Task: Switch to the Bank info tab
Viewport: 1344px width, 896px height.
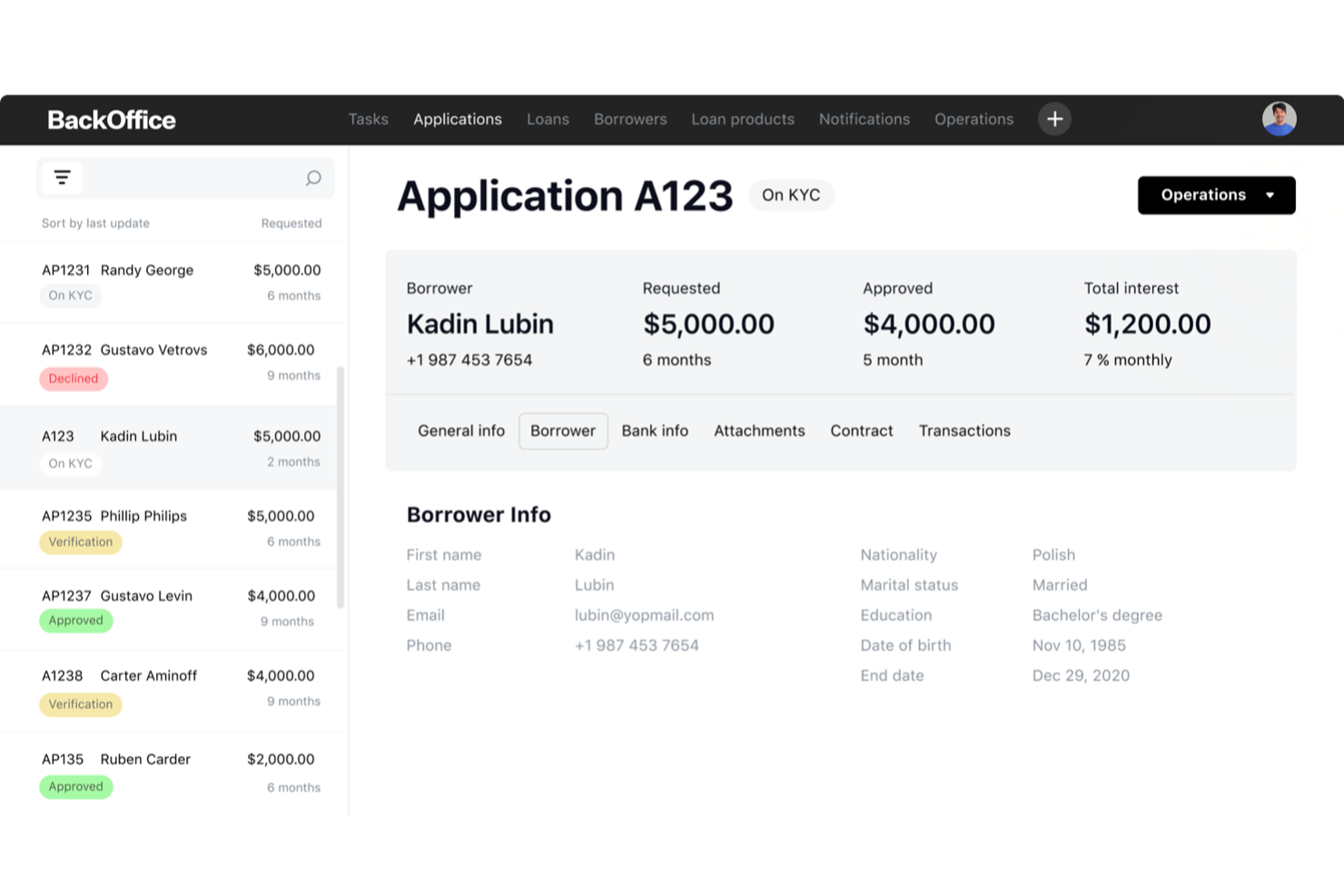Action: [655, 430]
